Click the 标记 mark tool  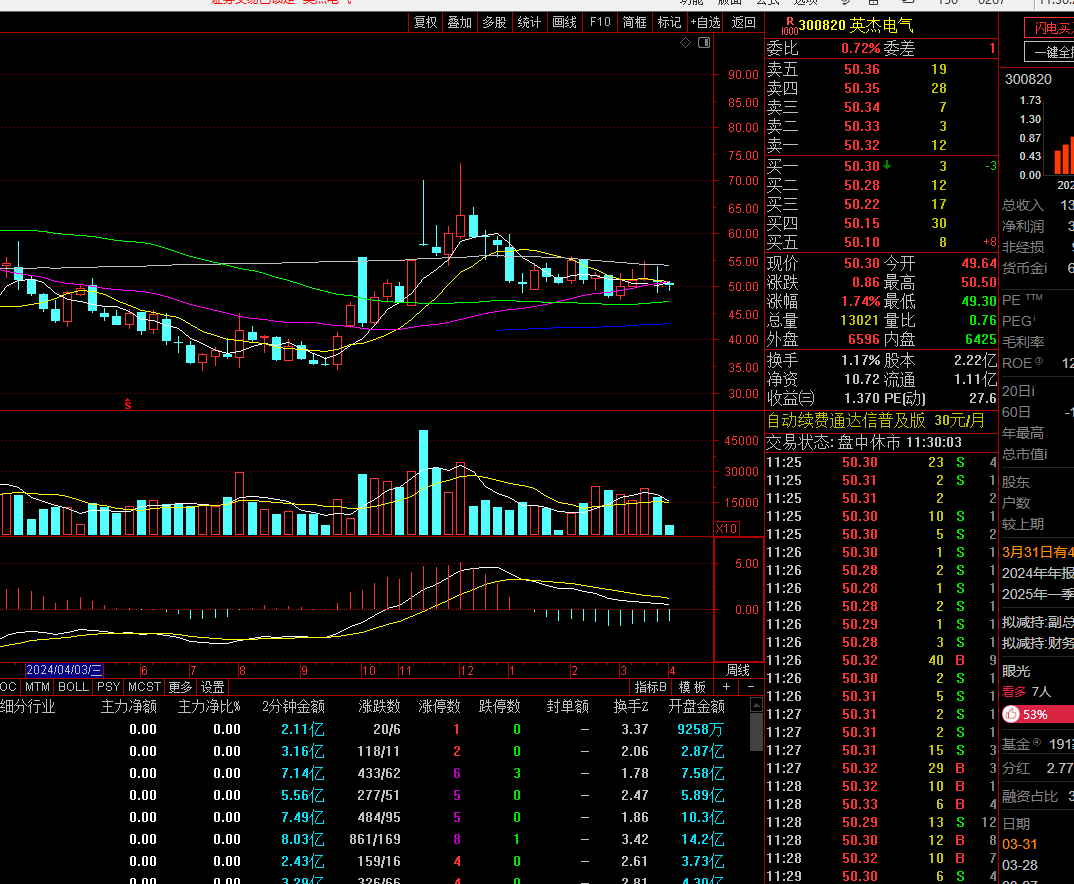click(669, 23)
